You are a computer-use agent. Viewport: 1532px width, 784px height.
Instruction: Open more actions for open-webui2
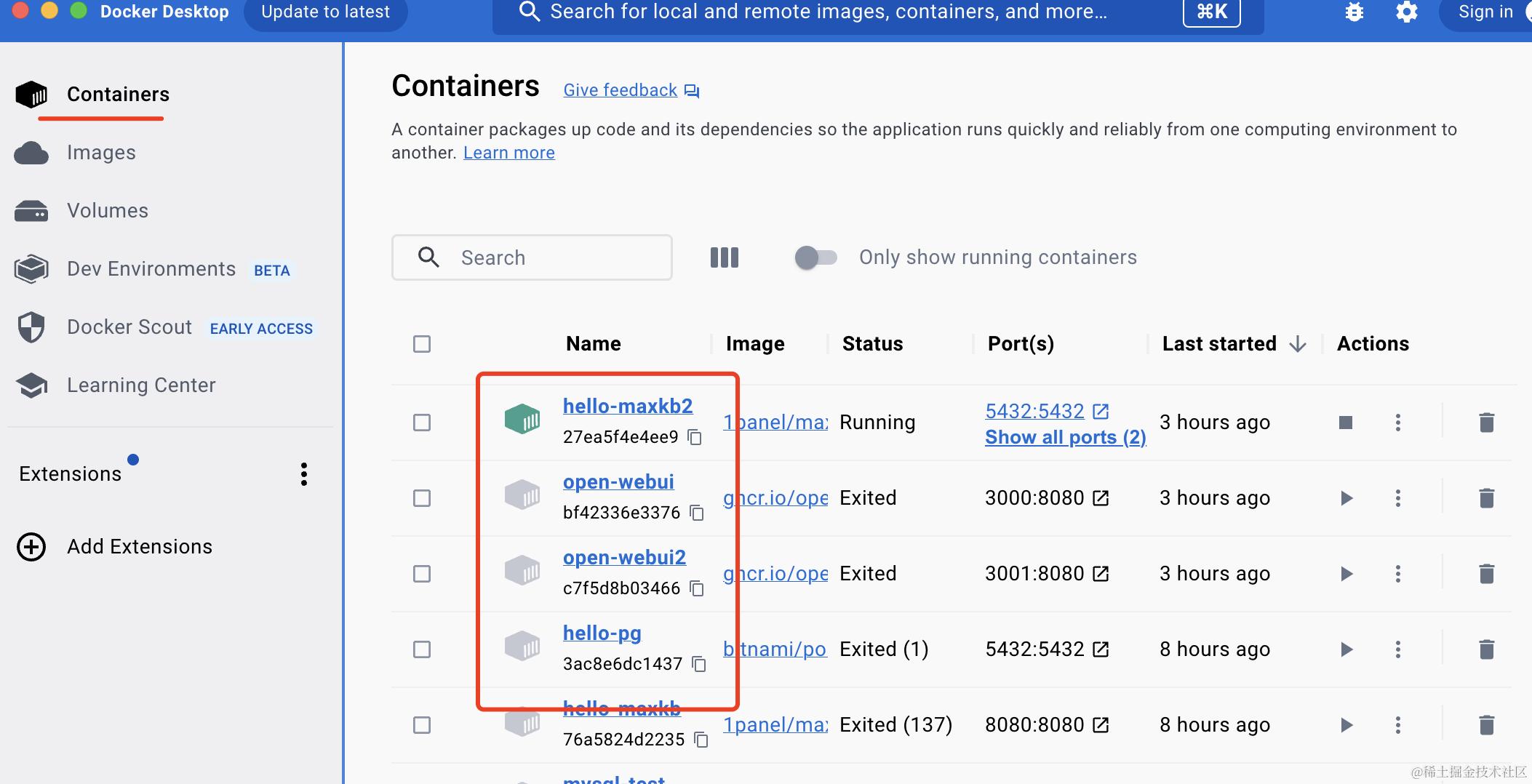click(x=1397, y=574)
